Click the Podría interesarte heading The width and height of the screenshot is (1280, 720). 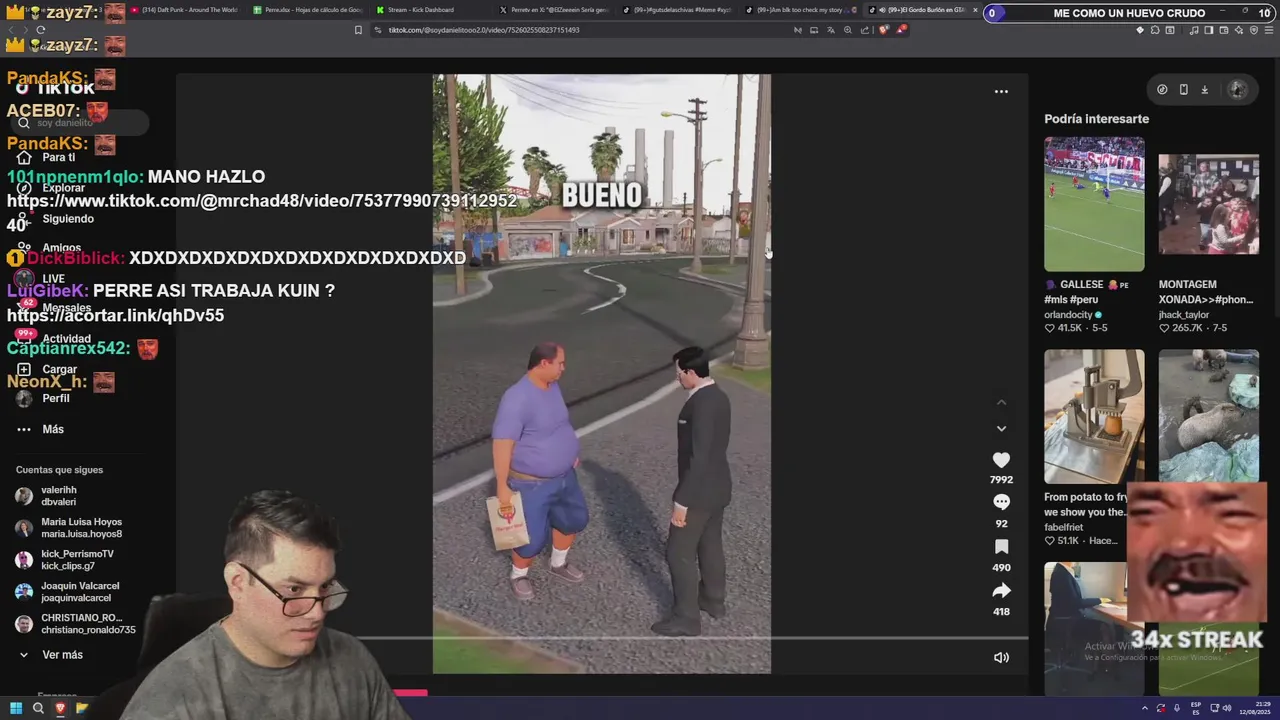[1096, 119]
